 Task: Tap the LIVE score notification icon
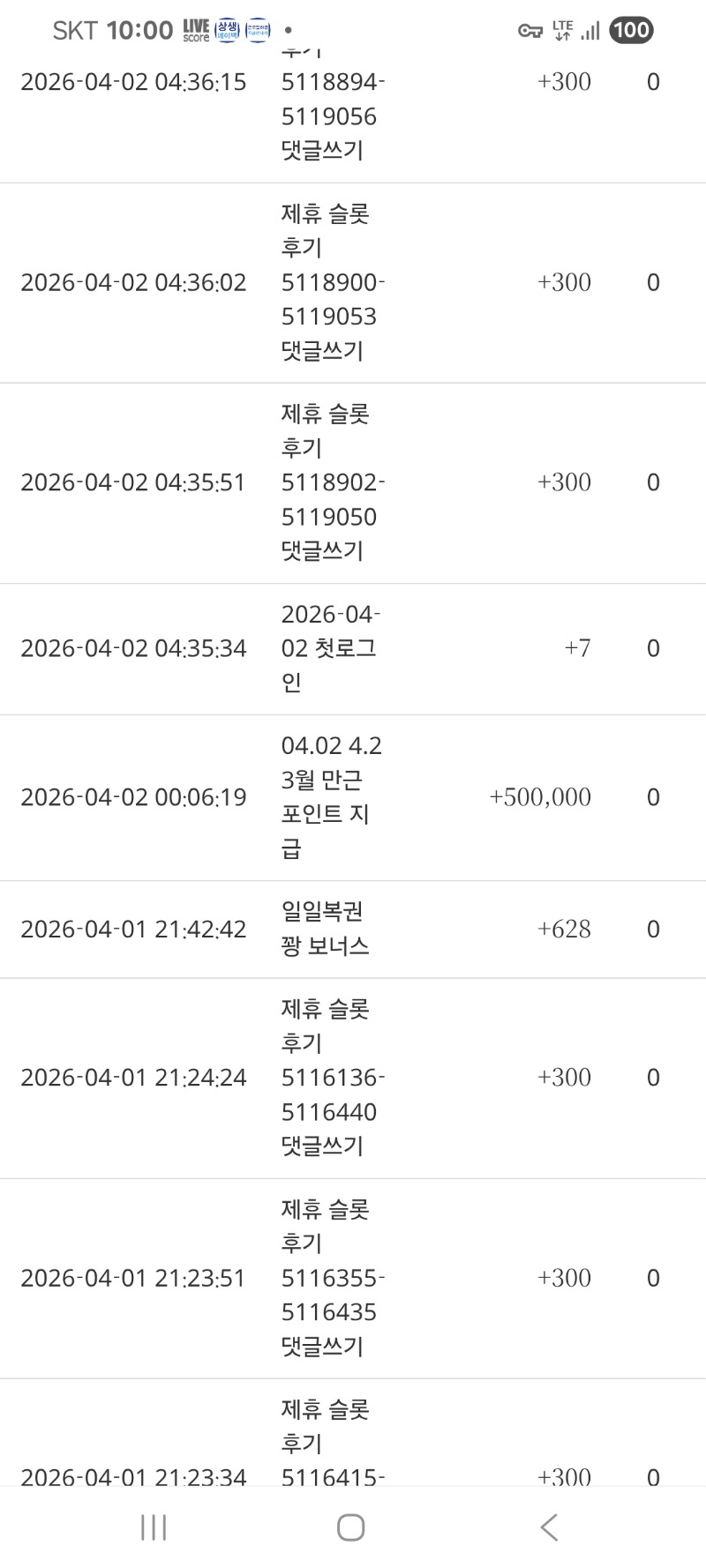click(x=196, y=30)
